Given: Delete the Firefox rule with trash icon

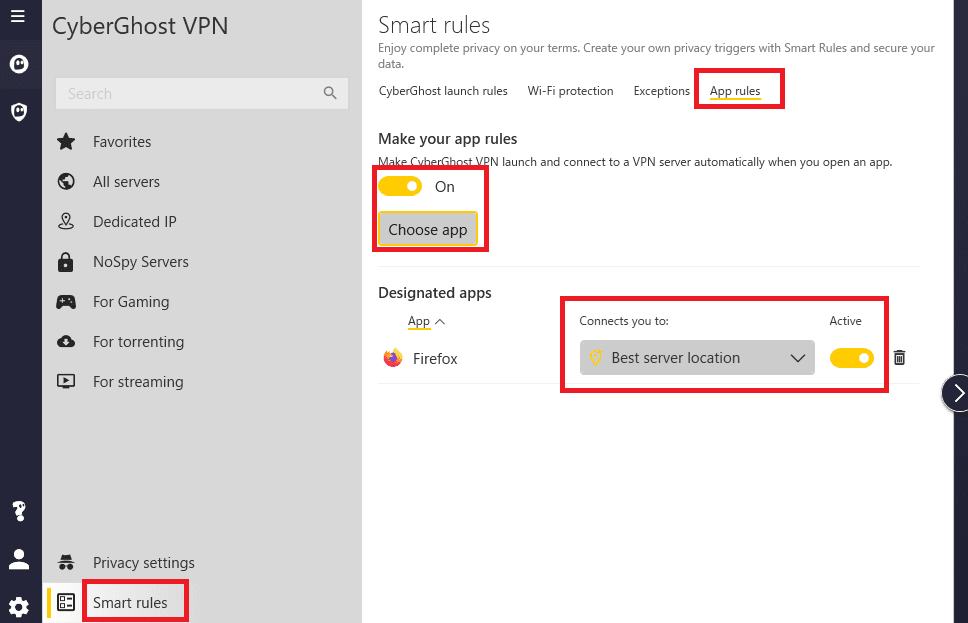Looking at the screenshot, I should (x=899, y=357).
